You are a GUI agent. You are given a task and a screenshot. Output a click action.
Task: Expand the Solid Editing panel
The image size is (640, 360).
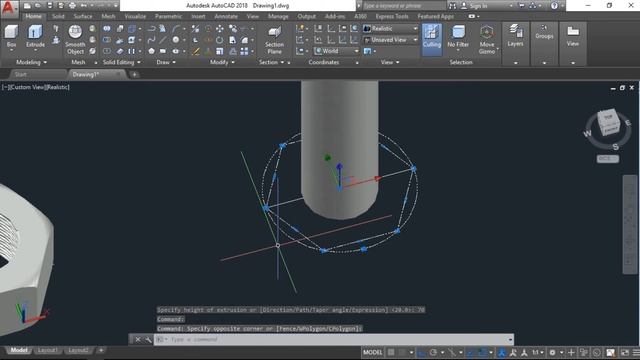pyautogui.click(x=121, y=62)
